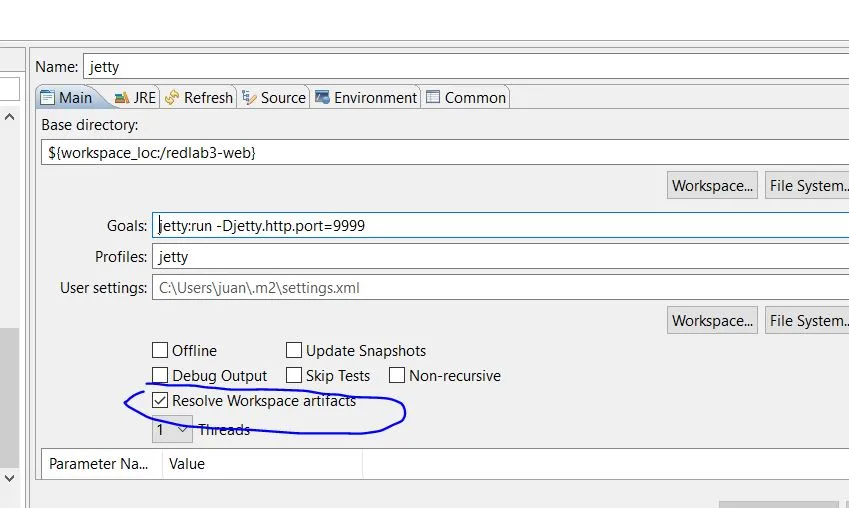Open the JRE tab
This screenshot has height=508, width=849.
pos(135,97)
